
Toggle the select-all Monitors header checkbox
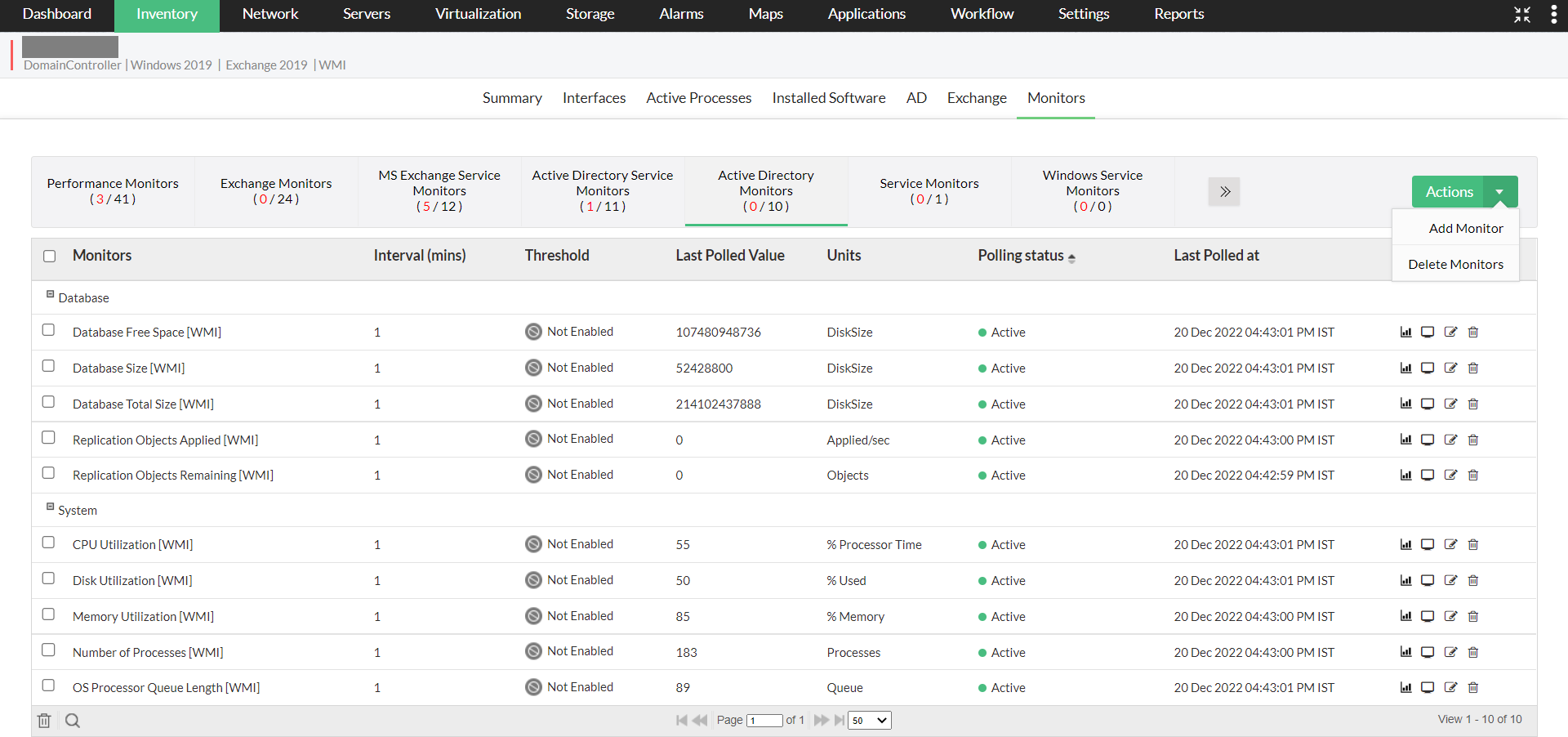pyautogui.click(x=50, y=256)
